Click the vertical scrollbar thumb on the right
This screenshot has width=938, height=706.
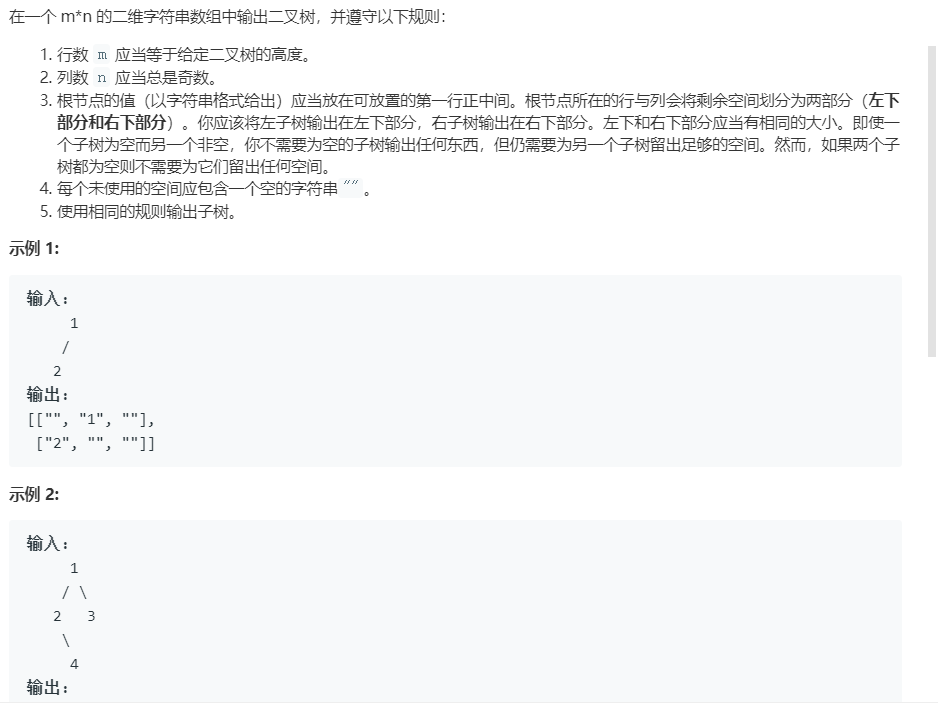pyautogui.click(x=931, y=202)
